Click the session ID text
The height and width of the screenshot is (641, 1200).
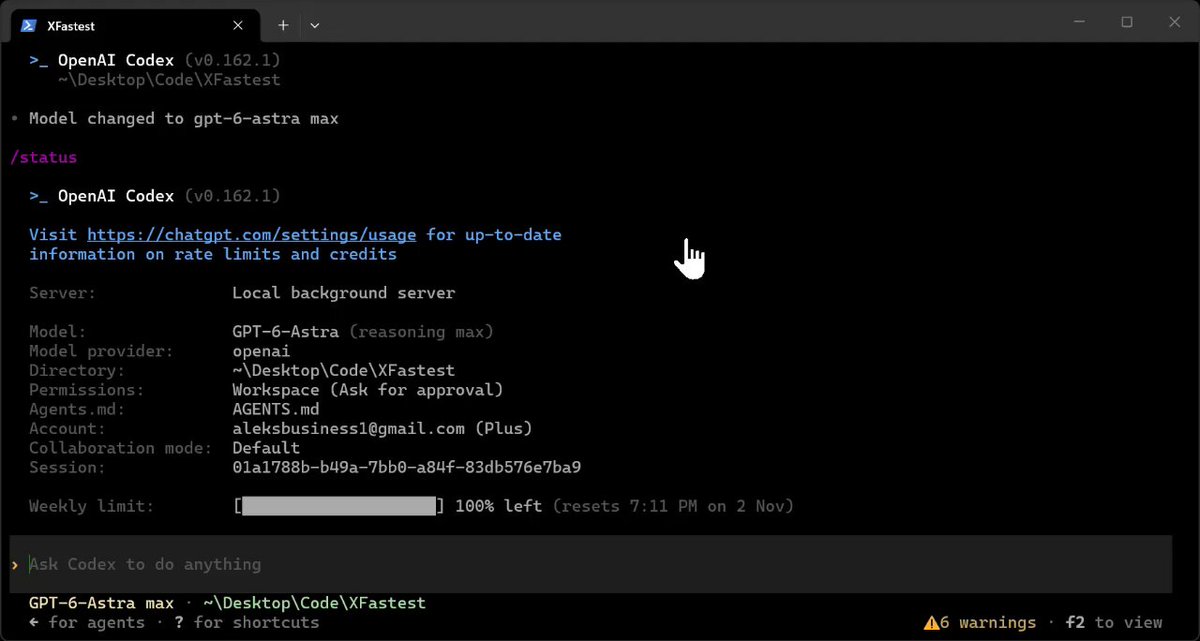point(407,468)
